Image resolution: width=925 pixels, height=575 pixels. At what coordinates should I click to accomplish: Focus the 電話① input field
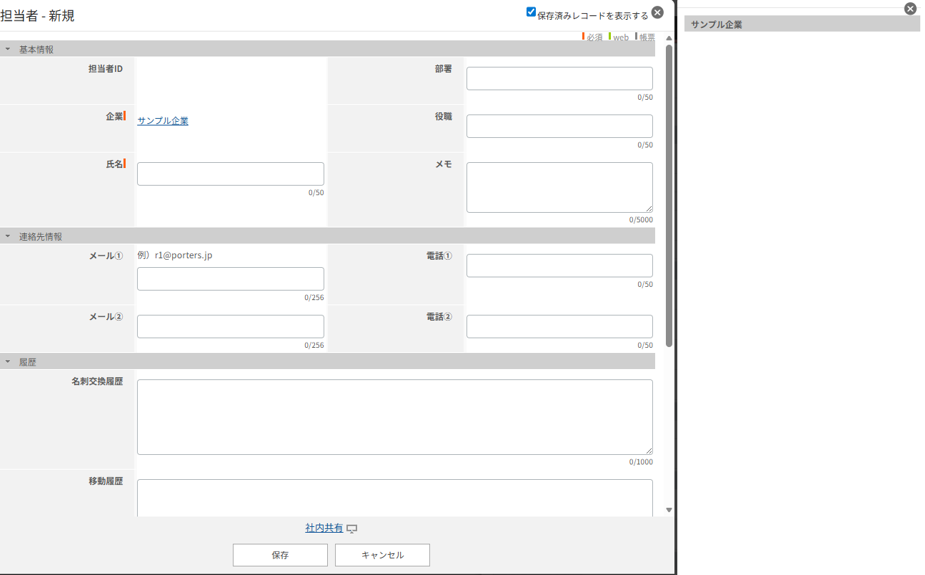(559, 266)
